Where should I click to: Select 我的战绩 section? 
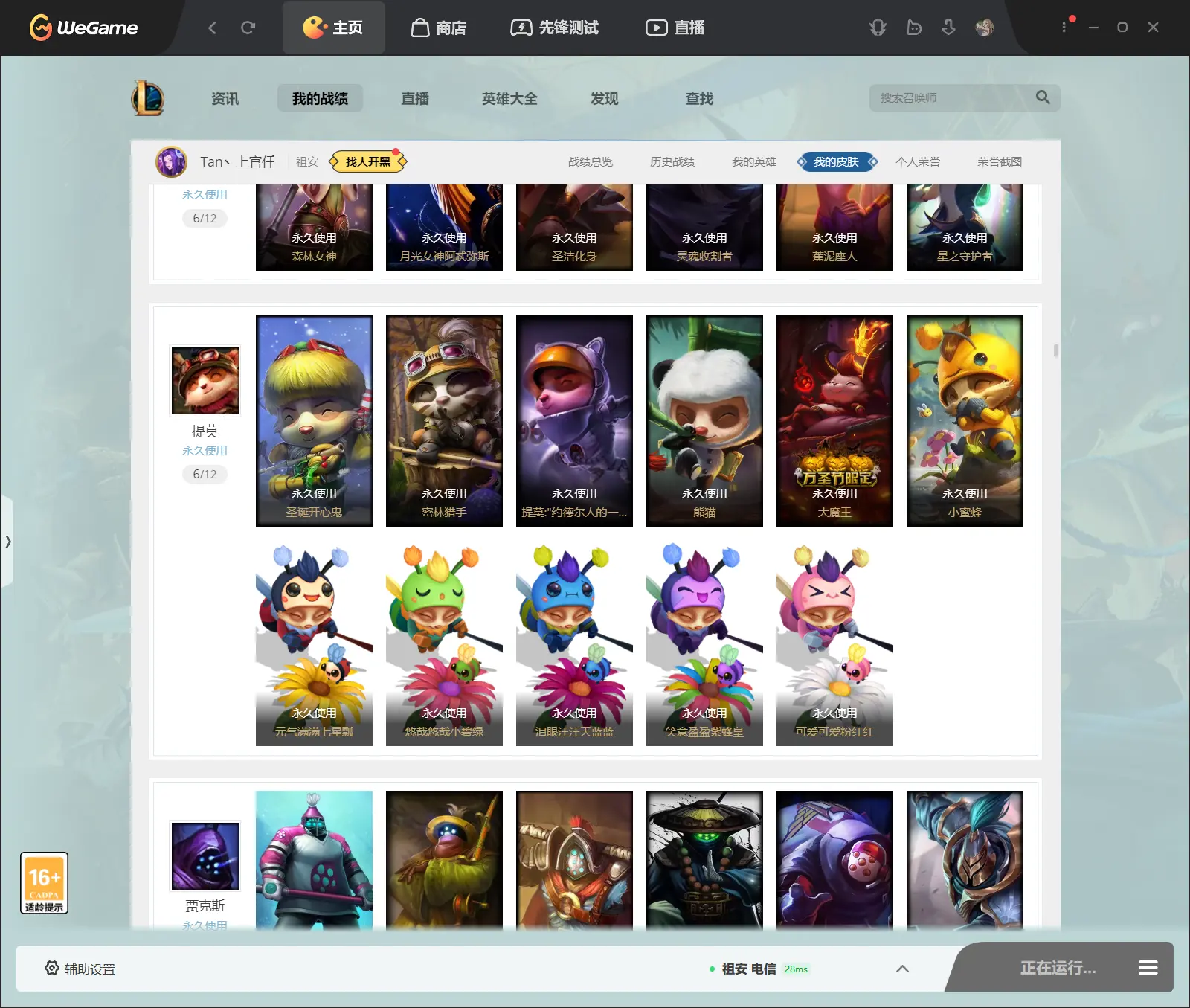click(320, 98)
